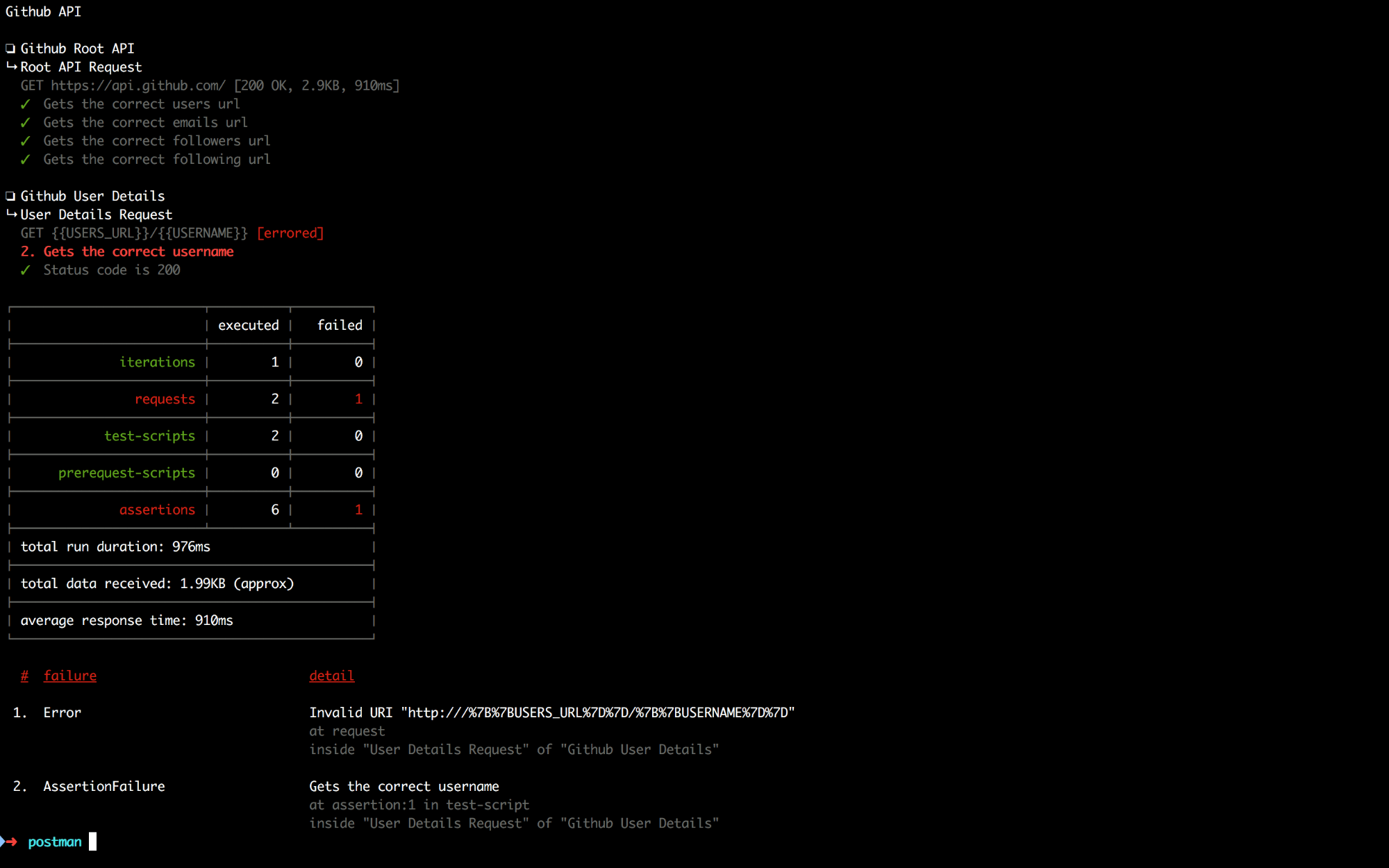Click the checkmark for correct users url
The image size is (1389, 868).
tap(26, 104)
